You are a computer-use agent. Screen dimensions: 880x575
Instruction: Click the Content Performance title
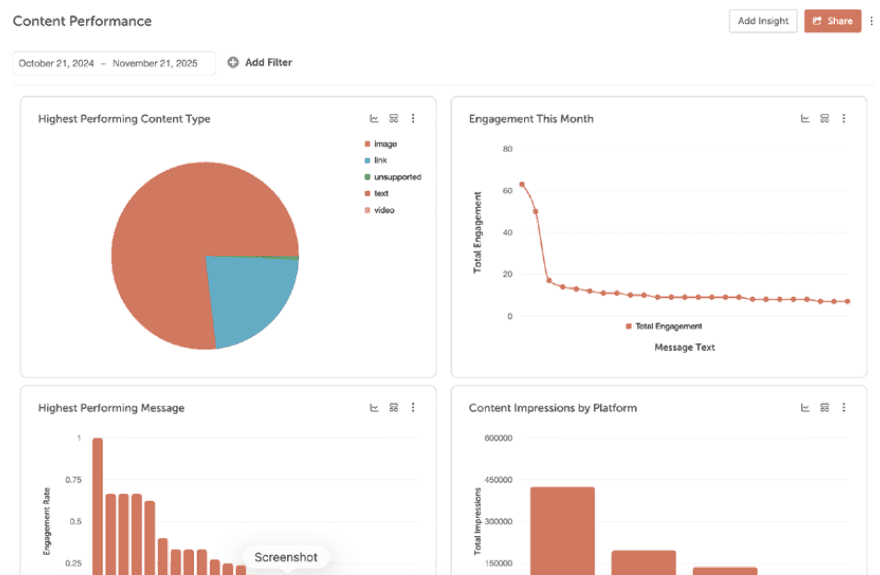click(82, 21)
